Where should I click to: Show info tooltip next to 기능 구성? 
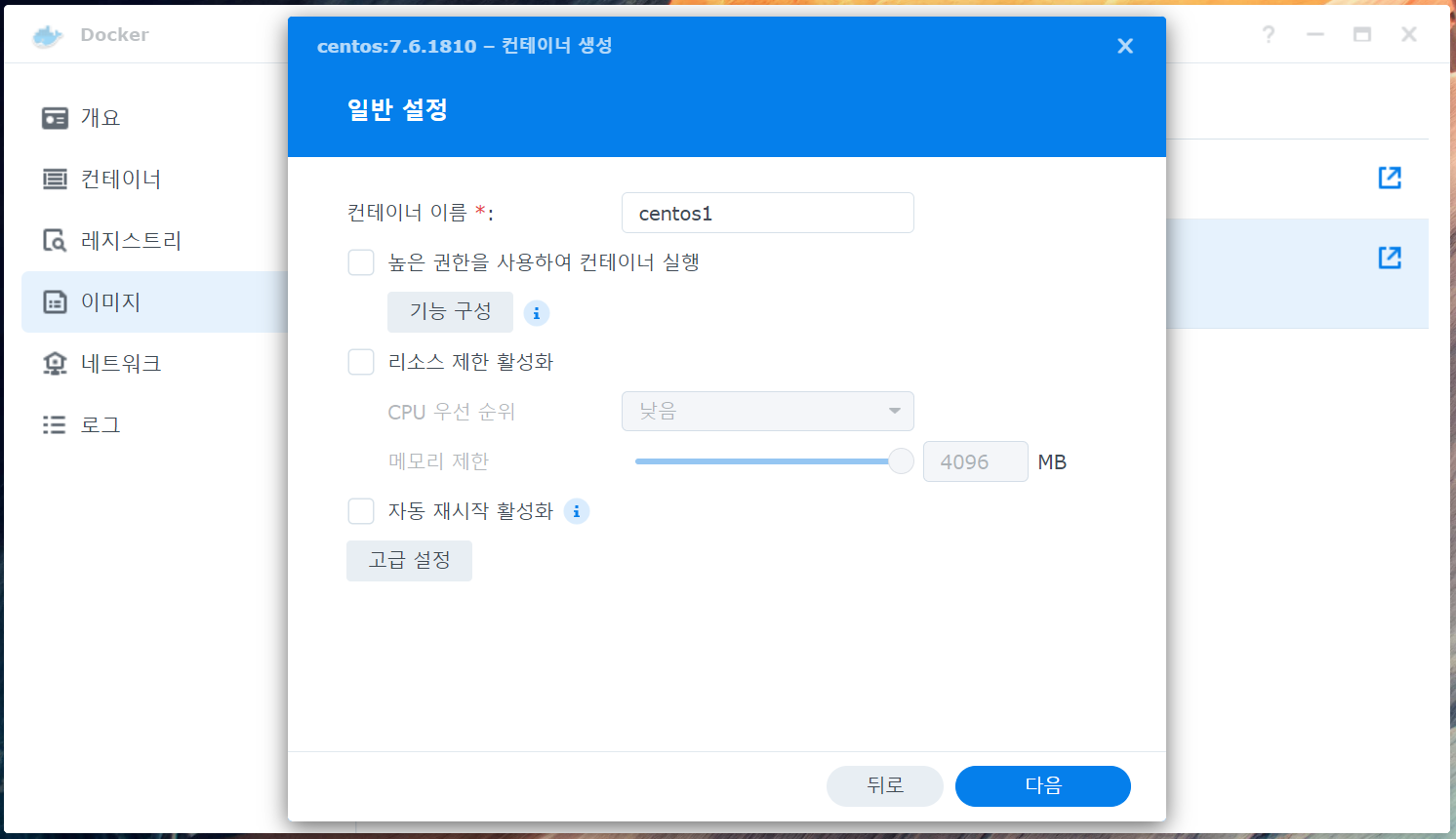pyautogui.click(x=537, y=313)
